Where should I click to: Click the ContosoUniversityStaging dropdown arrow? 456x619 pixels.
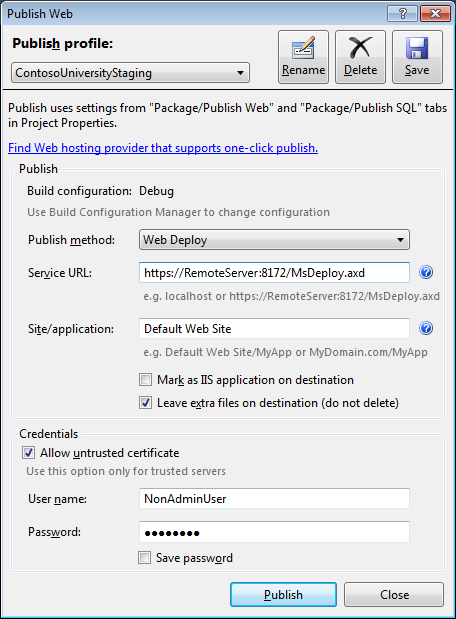click(x=240, y=73)
